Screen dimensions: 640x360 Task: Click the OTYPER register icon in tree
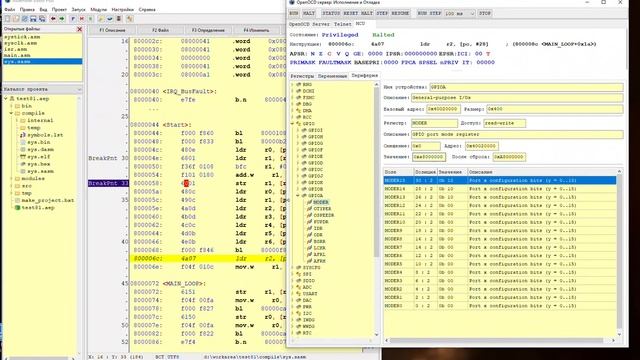(309, 209)
